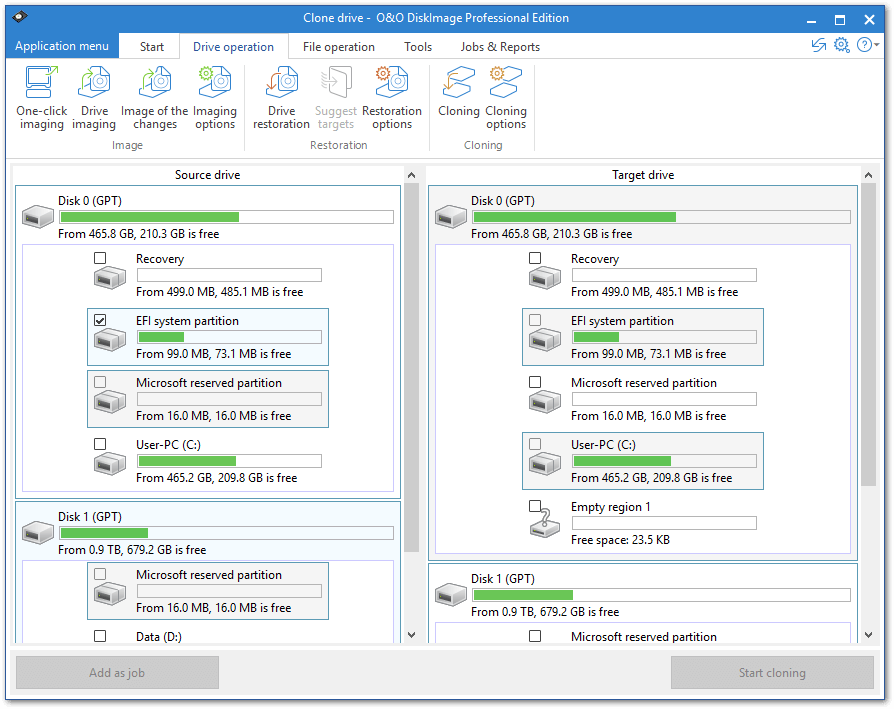Click source Disk 1 usage progress bar
This screenshot has width=894, height=709.
[x=226, y=533]
